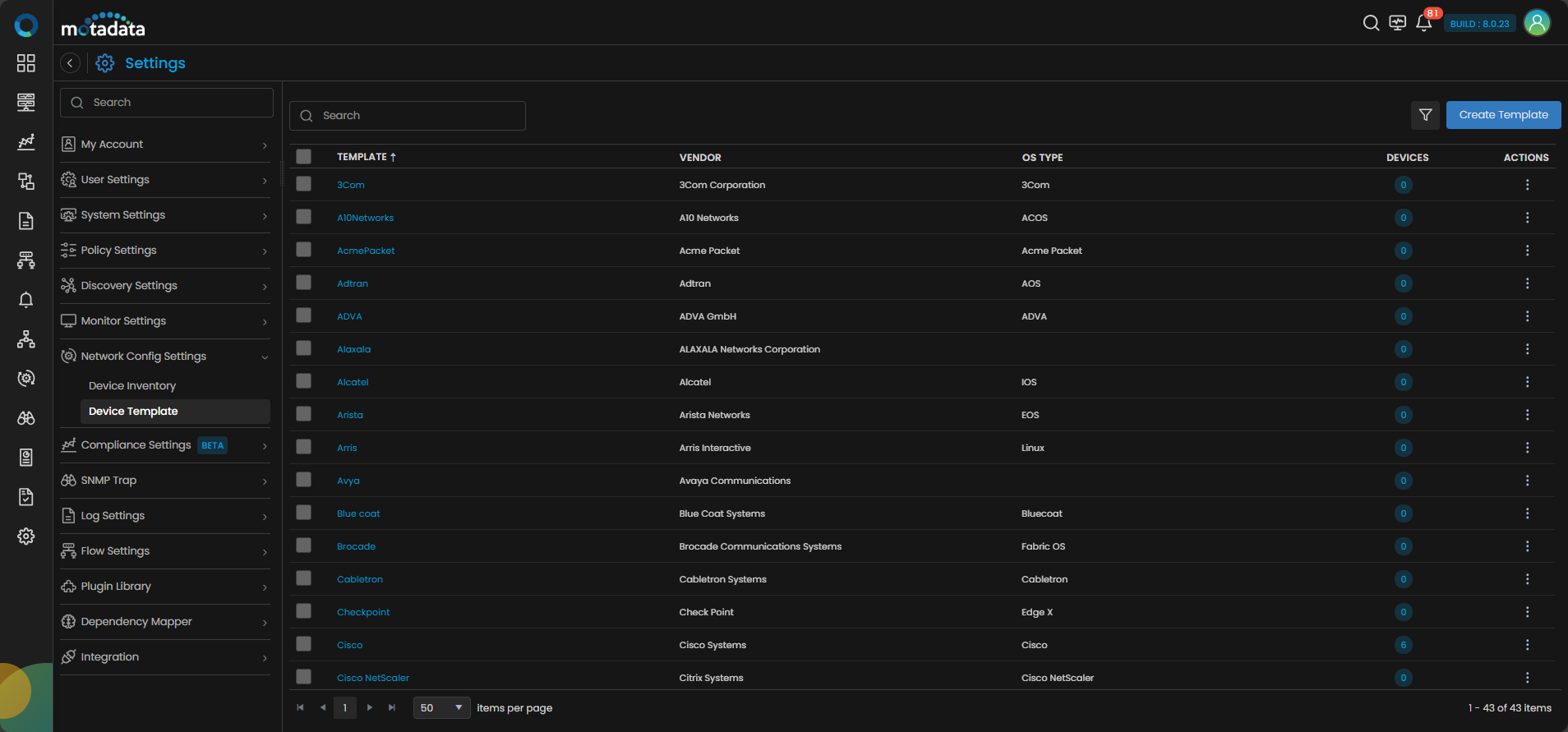The width and height of the screenshot is (1568, 732).
Task: Click the Cisco row device count badge
Action: point(1404,645)
